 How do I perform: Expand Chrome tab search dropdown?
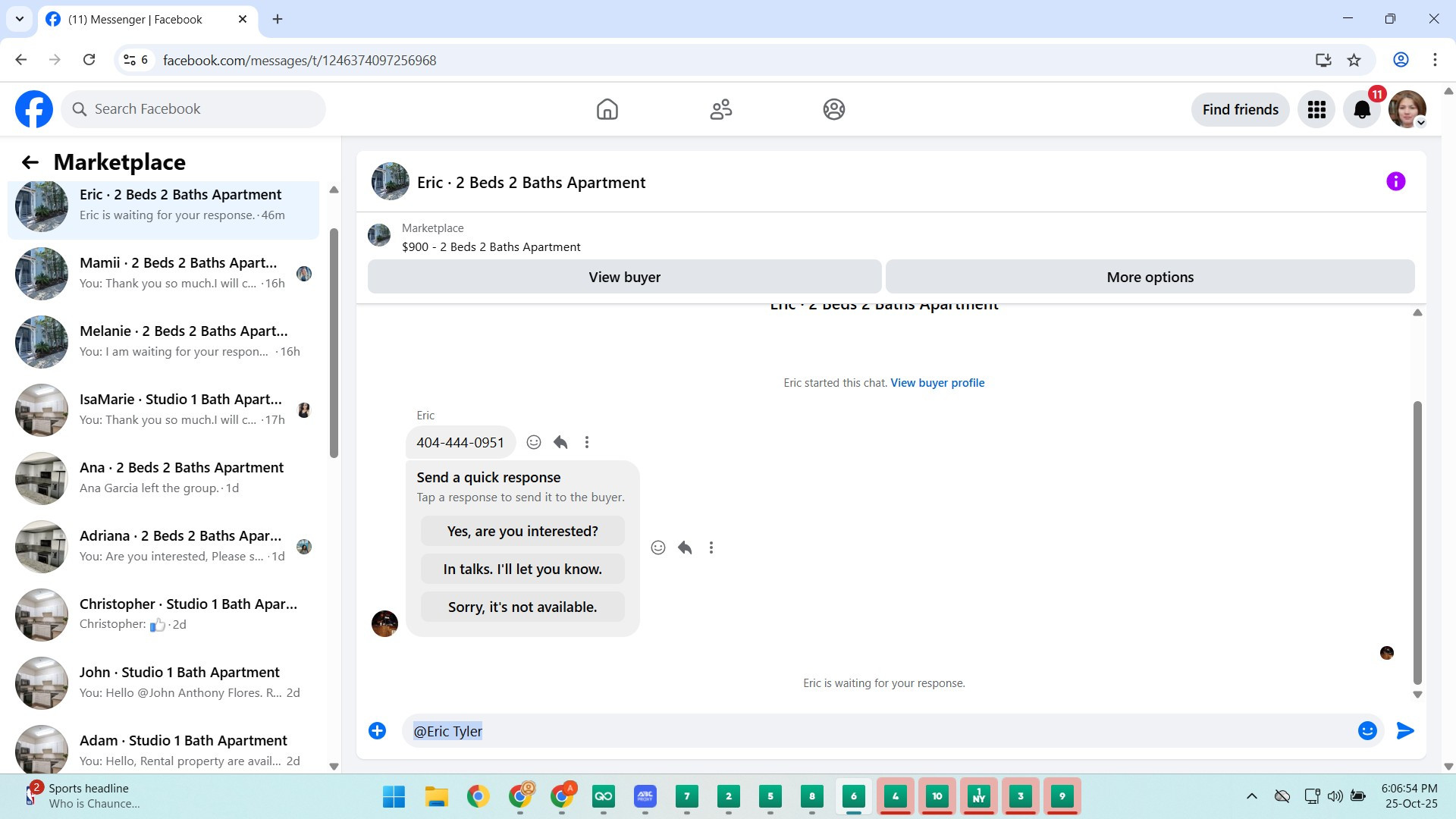click(19, 19)
